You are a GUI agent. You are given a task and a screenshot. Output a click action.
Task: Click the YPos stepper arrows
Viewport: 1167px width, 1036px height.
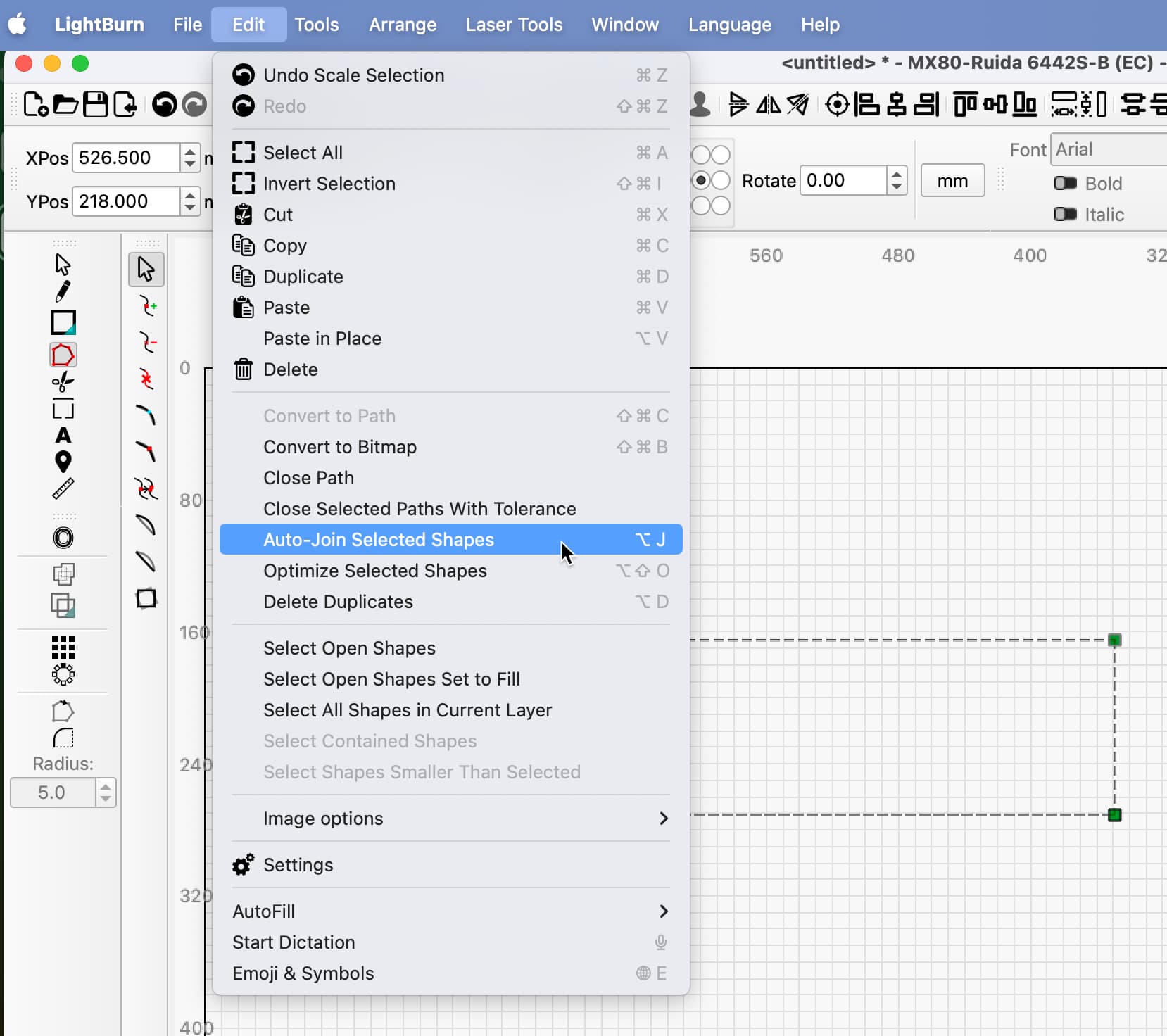point(189,201)
